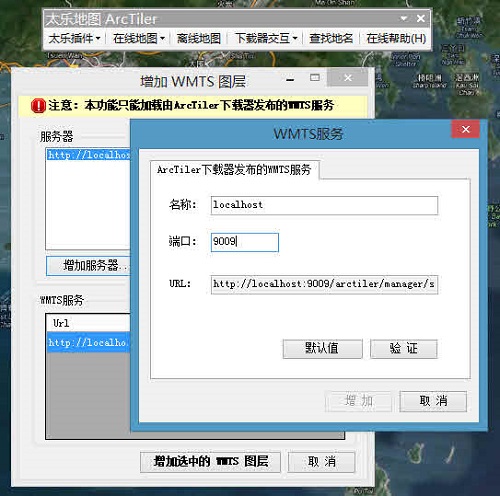
Task: Click the 默认值 button
Action: (322, 349)
